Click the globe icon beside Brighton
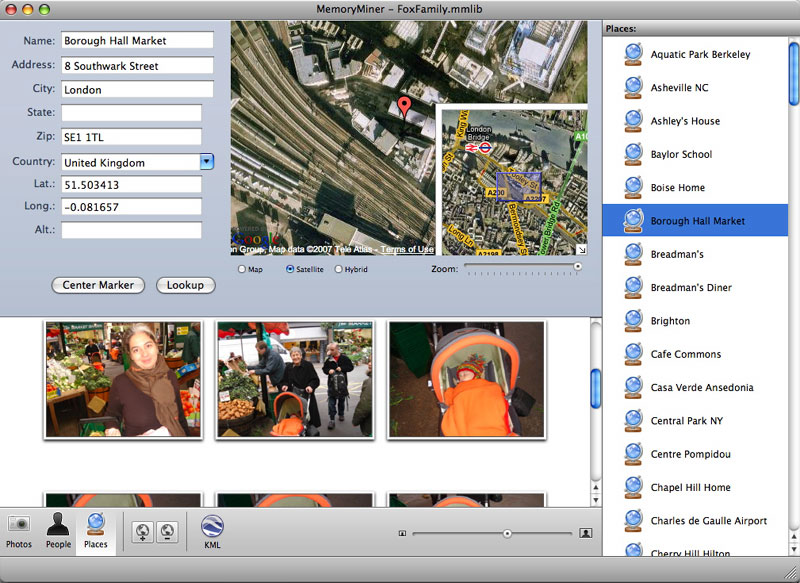The width and height of the screenshot is (800, 583). tap(633, 321)
